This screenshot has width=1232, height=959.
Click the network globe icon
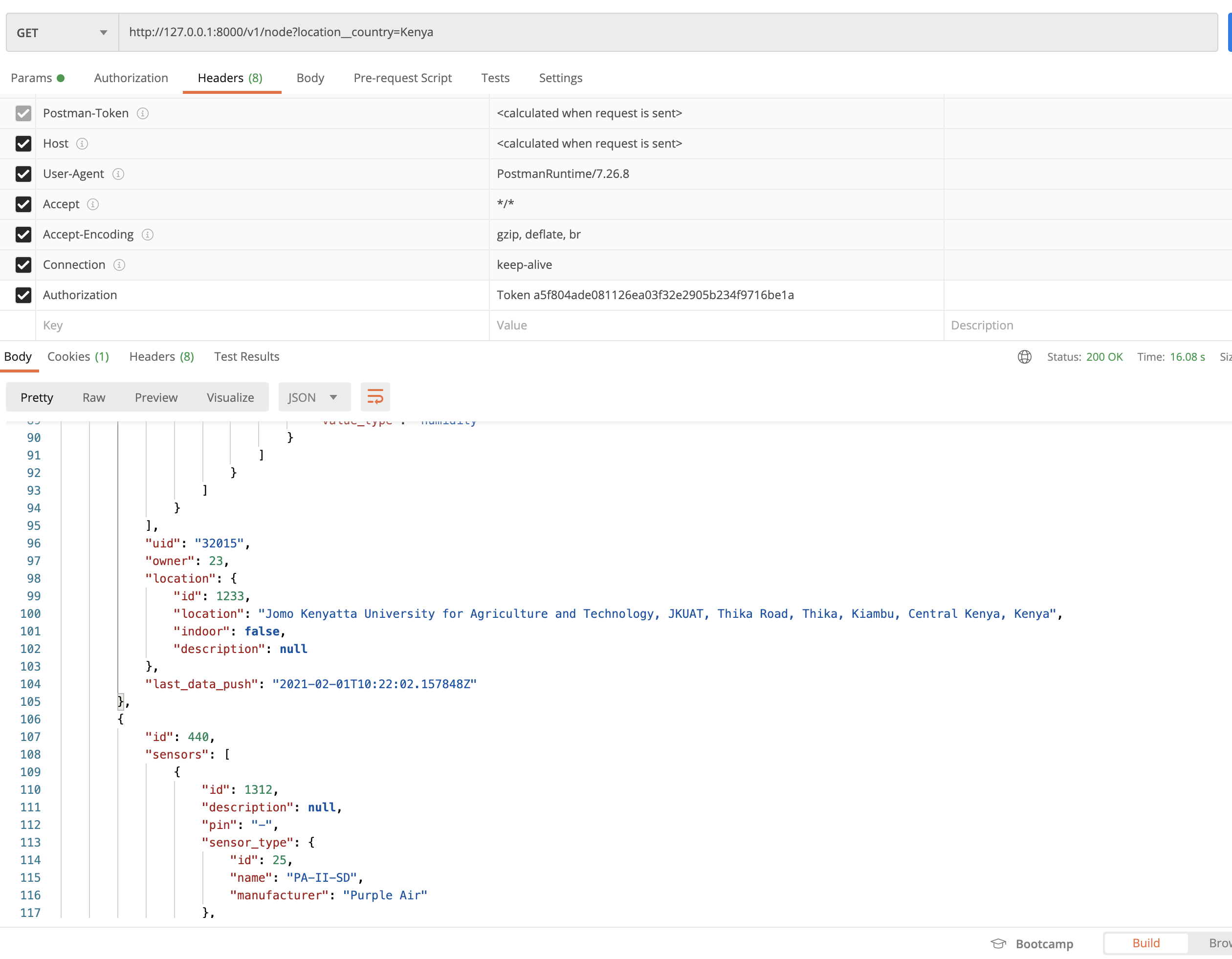coord(1024,357)
